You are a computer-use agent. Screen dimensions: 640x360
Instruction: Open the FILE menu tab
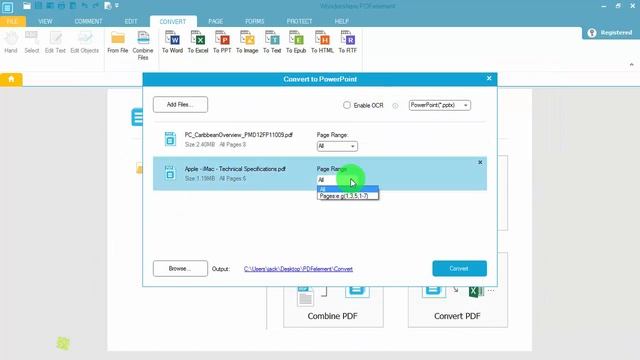(x=13, y=21)
